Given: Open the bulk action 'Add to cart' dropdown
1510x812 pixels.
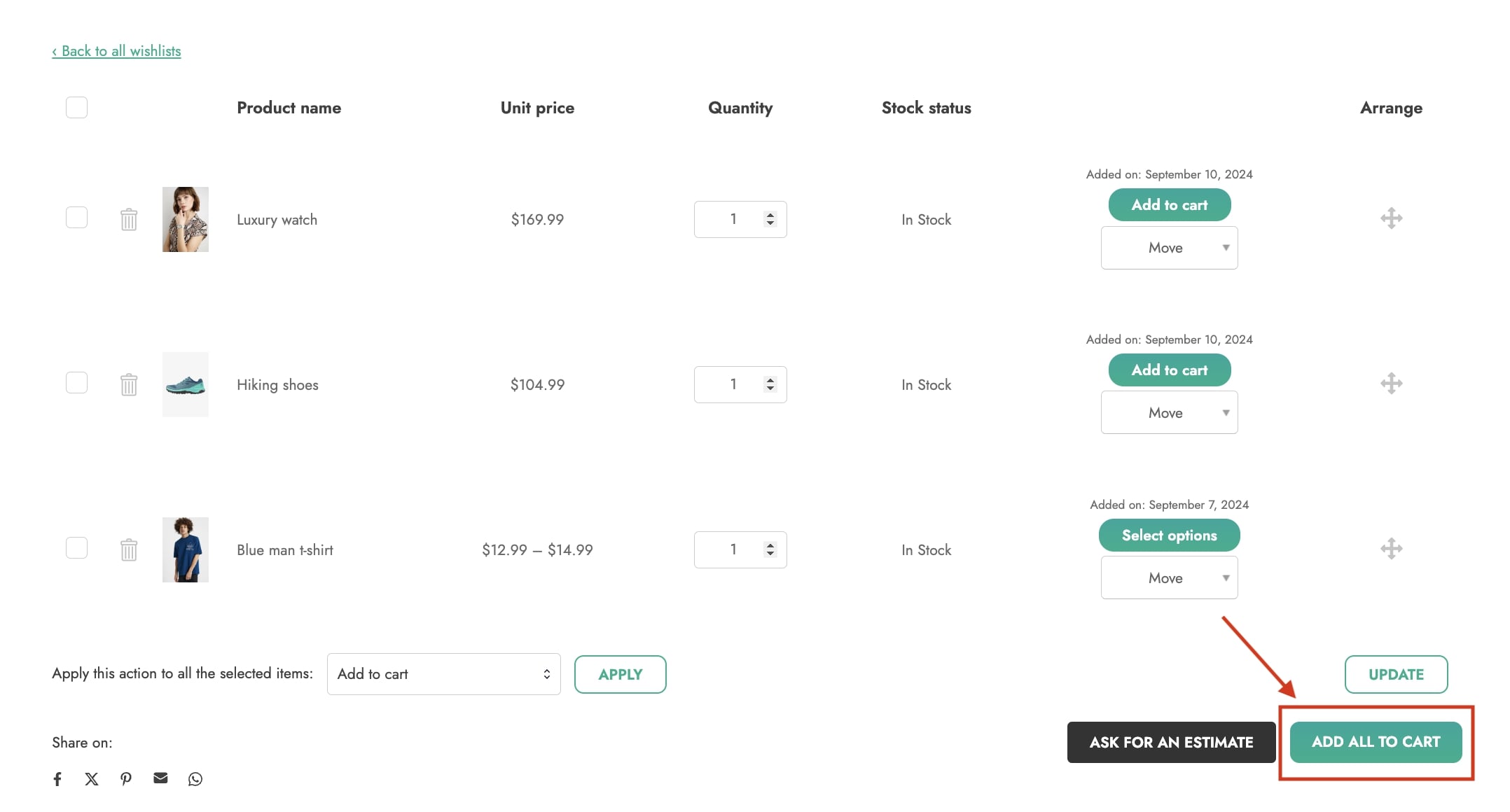Looking at the screenshot, I should pyautogui.click(x=443, y=674).
